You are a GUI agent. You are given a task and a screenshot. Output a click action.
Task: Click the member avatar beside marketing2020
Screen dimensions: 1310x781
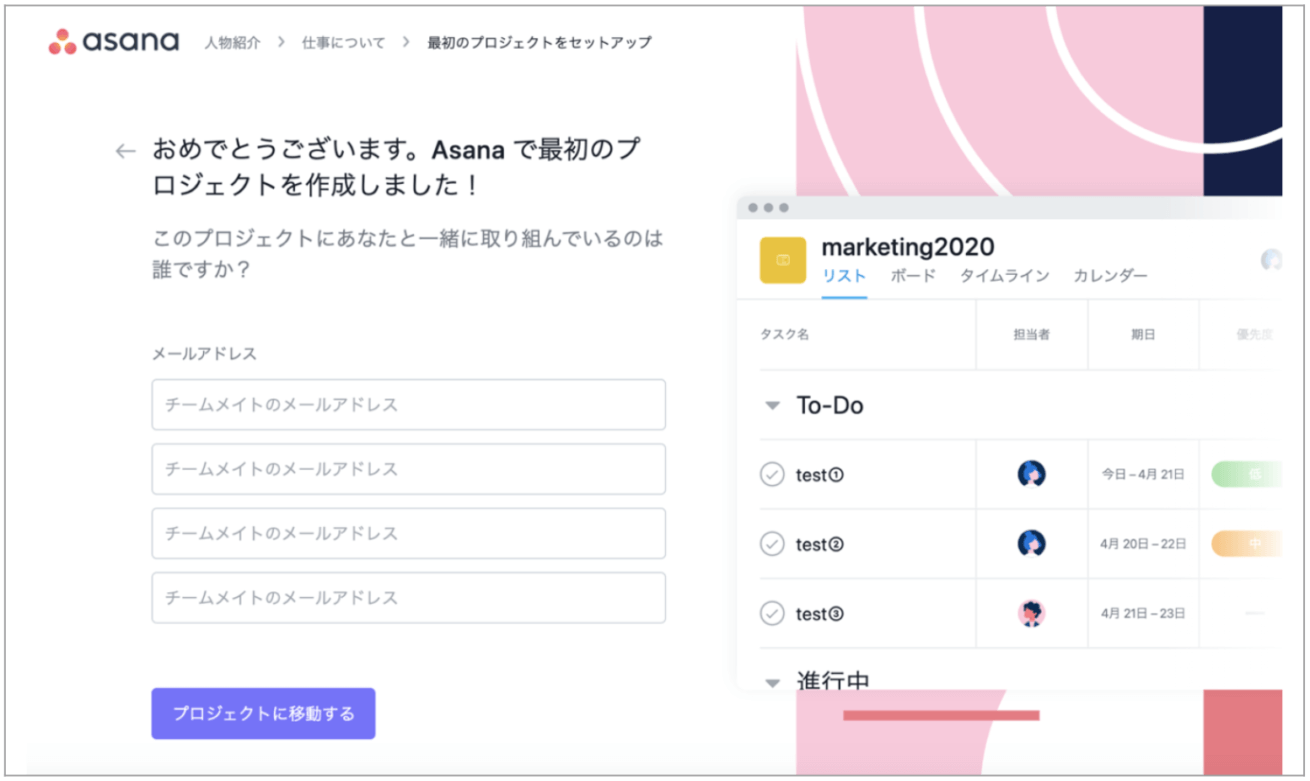click(x=1272, y=259)
